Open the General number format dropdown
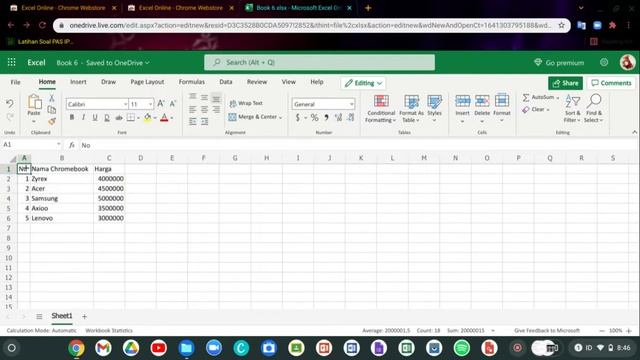 click(351, 104)
